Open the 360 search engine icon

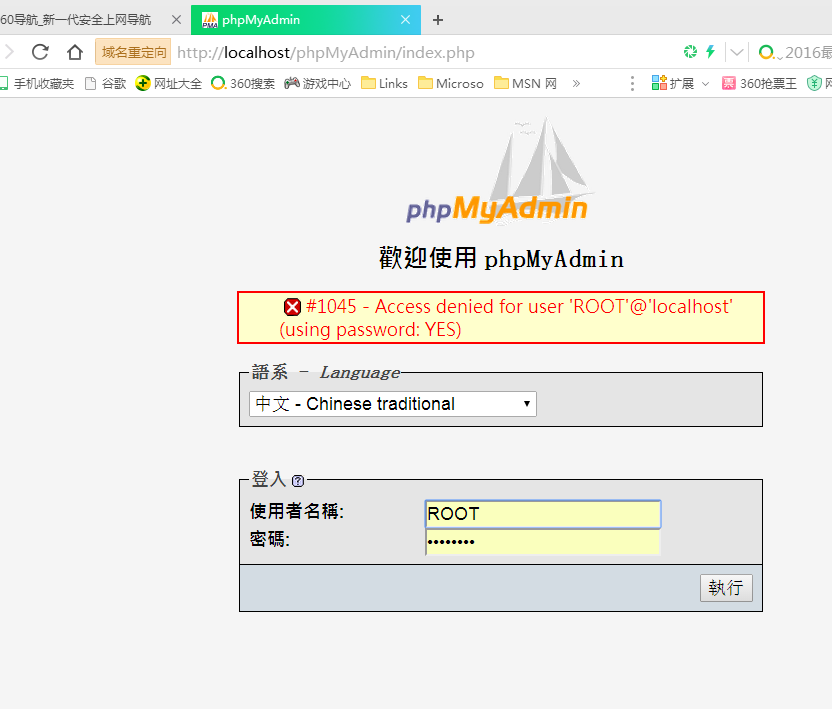click(x=766, y=52)
